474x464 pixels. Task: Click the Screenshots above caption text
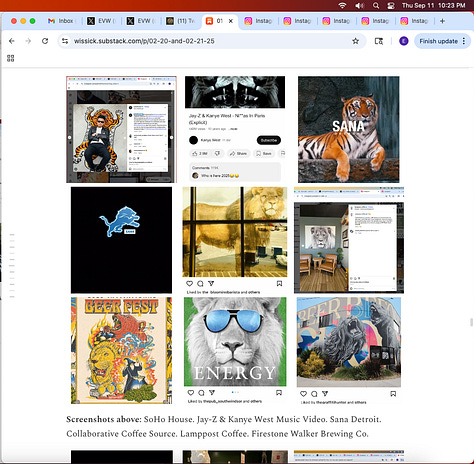(x=224, y=426)
